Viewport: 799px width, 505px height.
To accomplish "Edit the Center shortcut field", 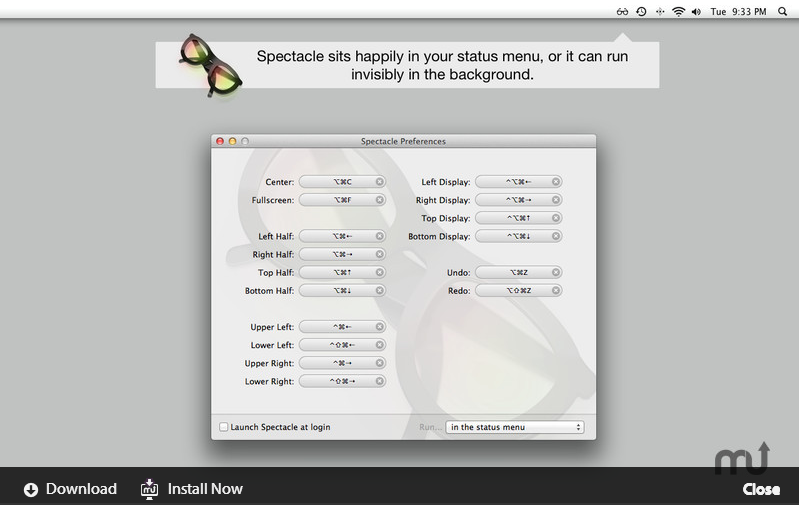I will click(x=342, y=182).
